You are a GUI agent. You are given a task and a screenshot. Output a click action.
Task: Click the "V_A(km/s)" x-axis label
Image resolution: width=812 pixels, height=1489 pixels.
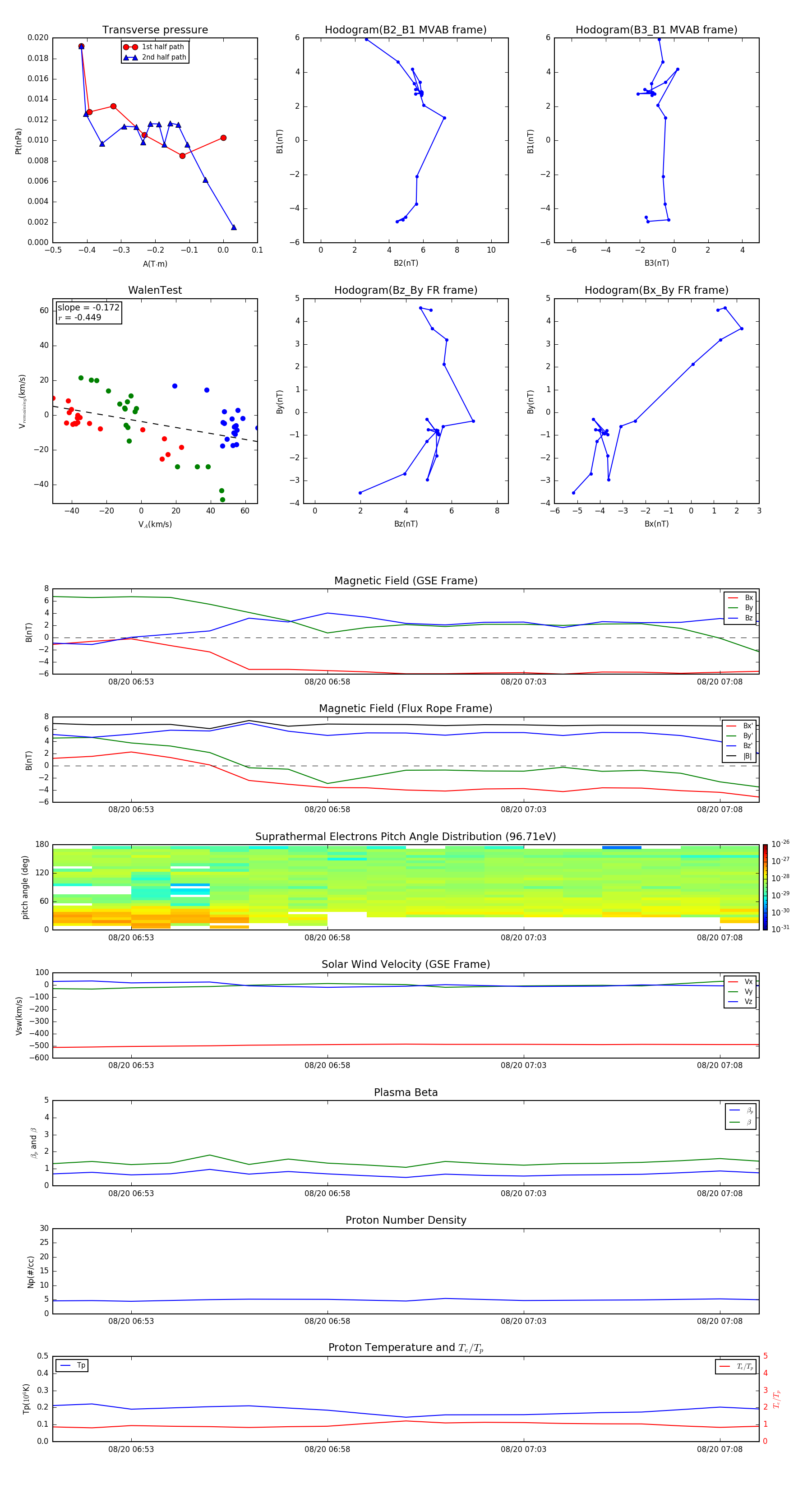click(x=155, y=524)
